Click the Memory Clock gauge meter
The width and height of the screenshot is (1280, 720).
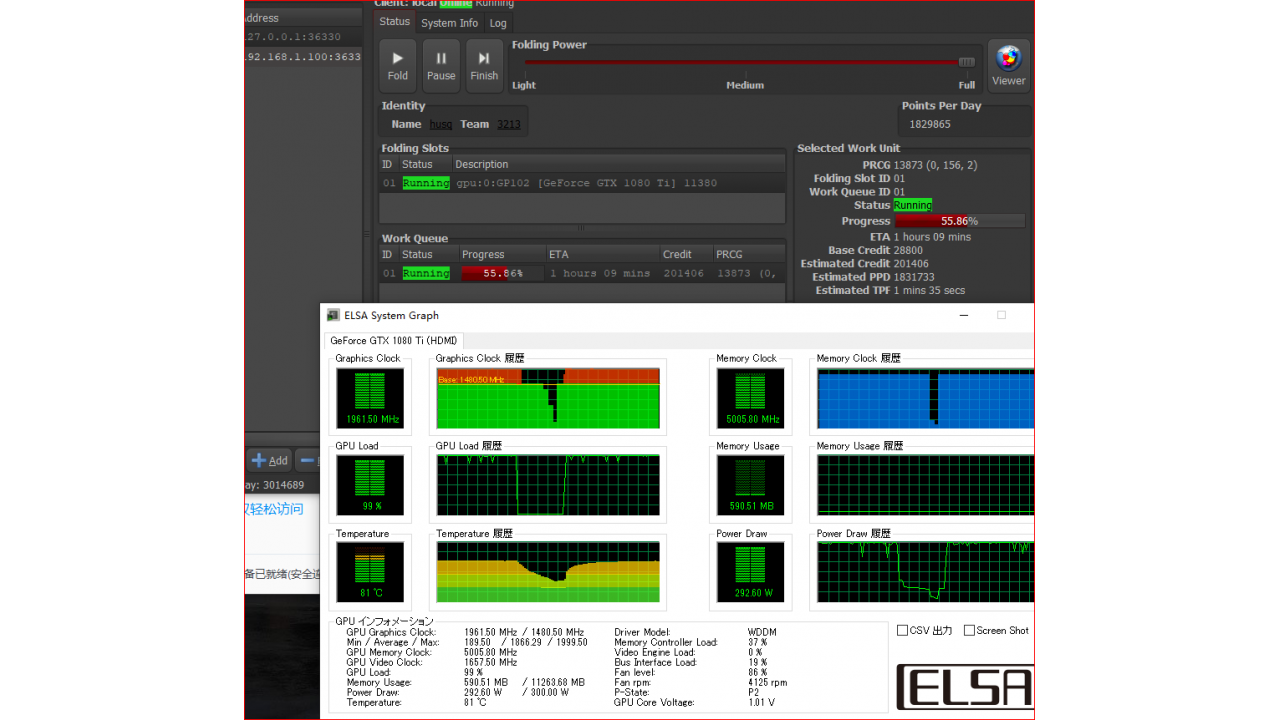751,399
